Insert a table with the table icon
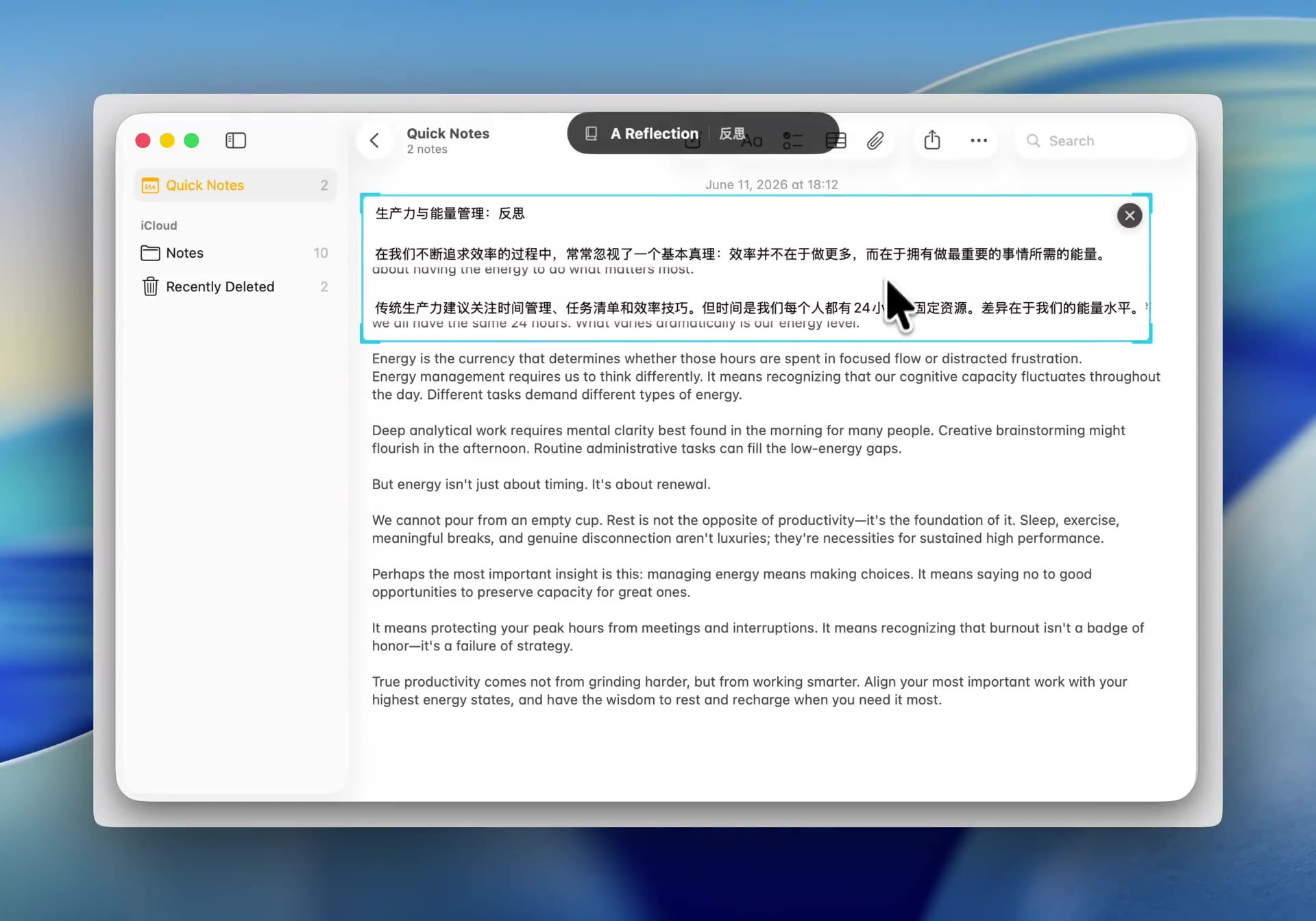Viewport: 1316px width, 921px height. [x=836, y=140]
